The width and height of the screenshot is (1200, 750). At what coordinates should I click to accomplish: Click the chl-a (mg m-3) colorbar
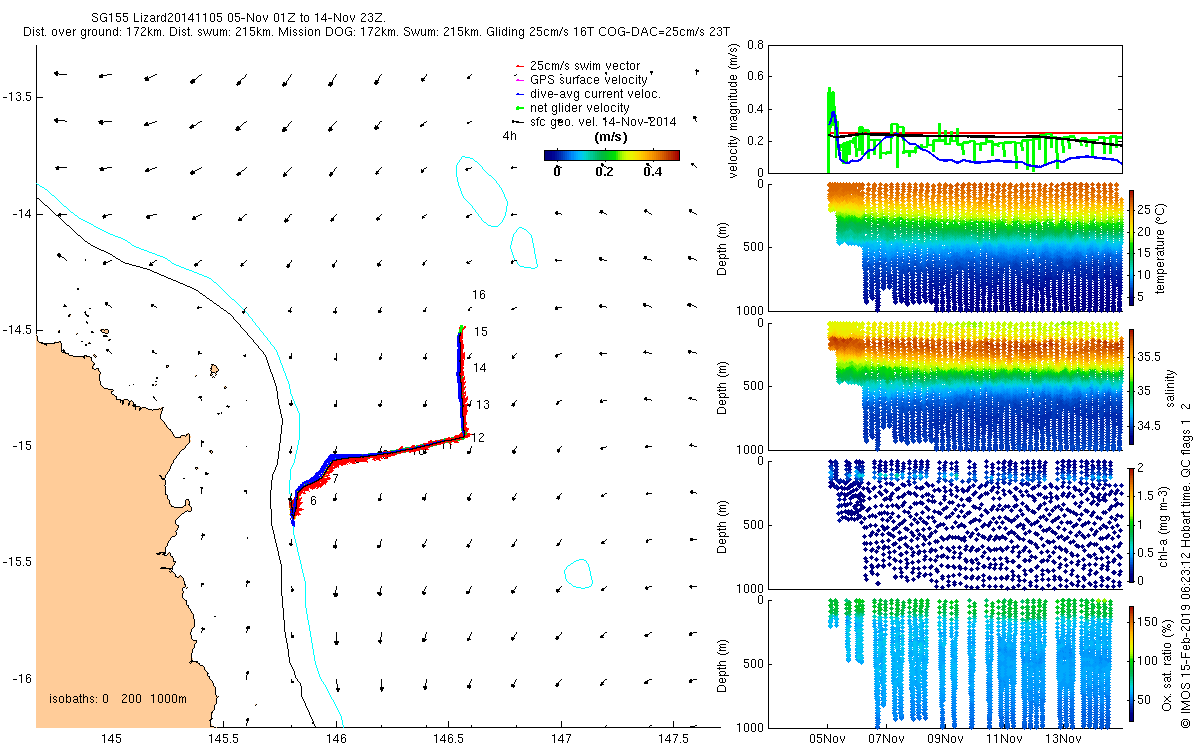[x=1131, y=524]
